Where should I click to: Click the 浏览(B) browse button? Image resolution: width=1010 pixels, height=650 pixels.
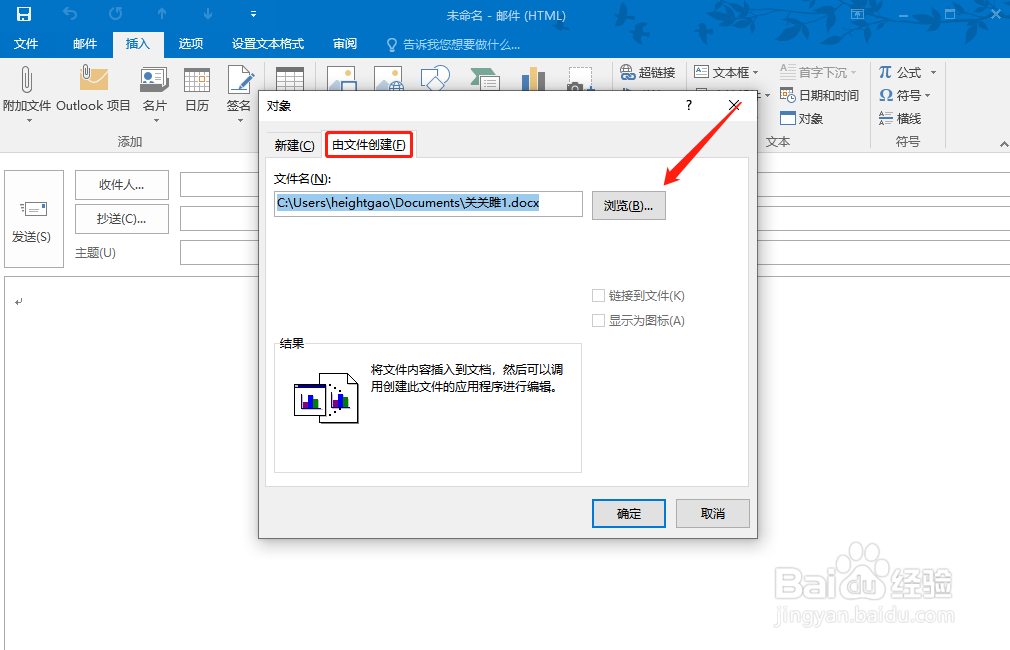coord(628,205)
